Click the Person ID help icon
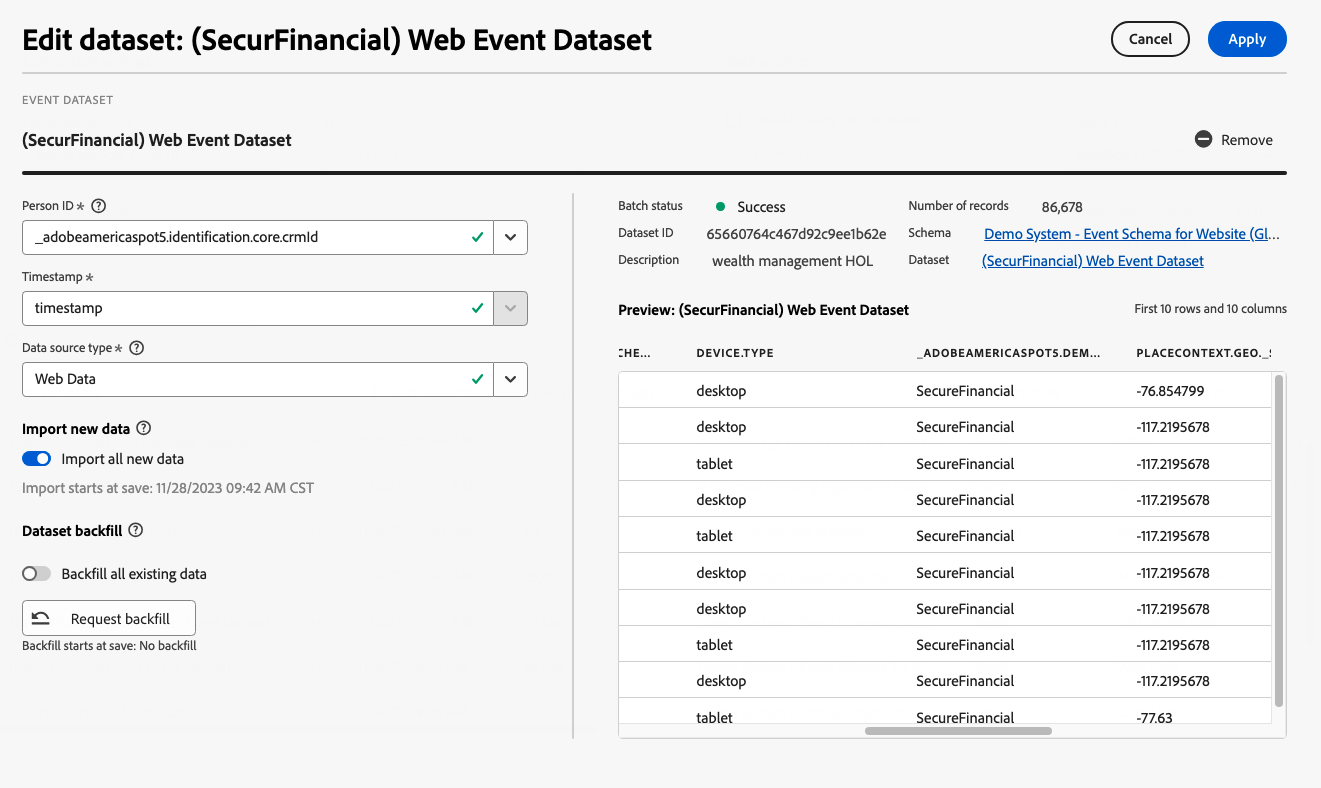1321x788 pixels. point(98,206)
